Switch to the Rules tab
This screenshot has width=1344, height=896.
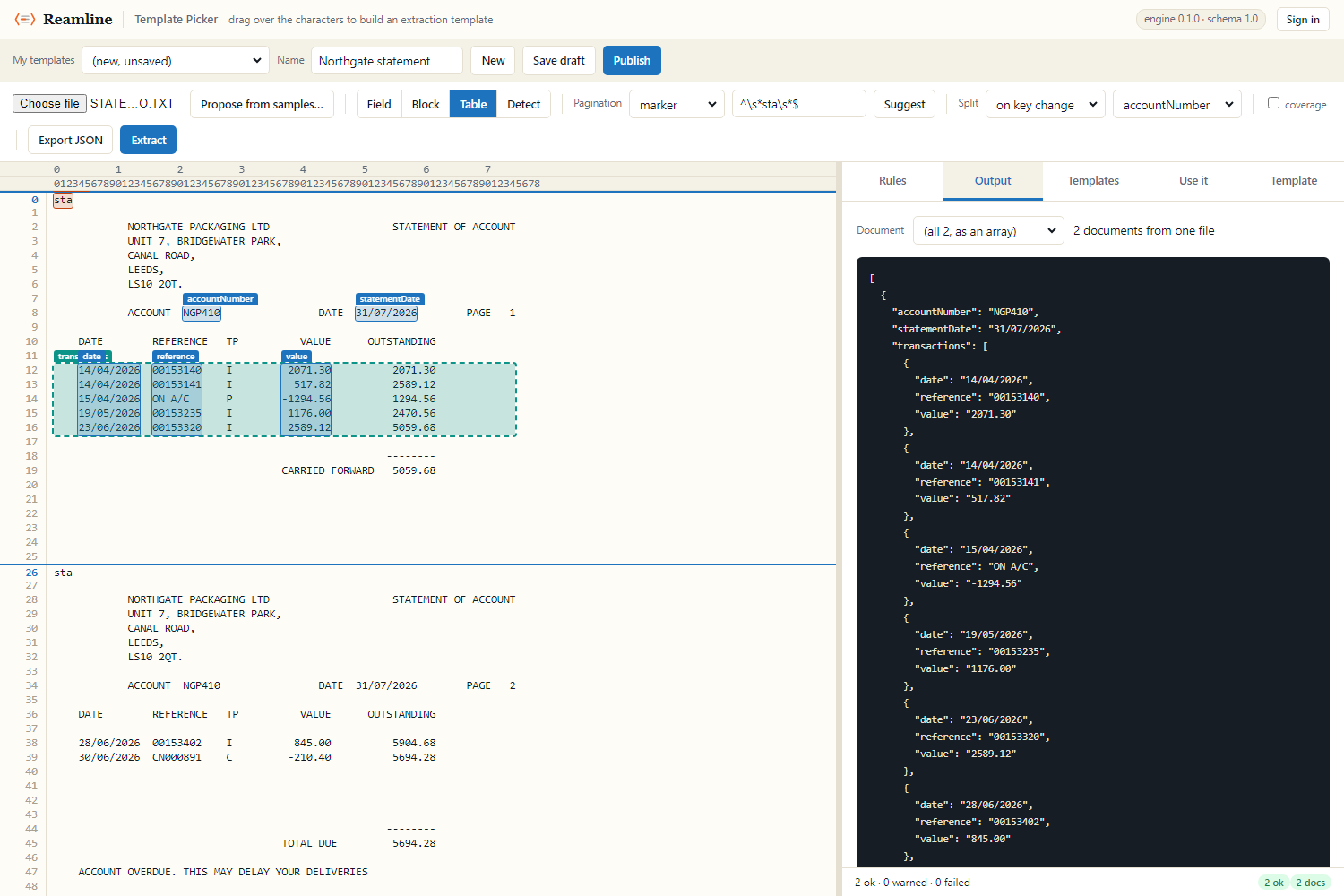(892, 181)
